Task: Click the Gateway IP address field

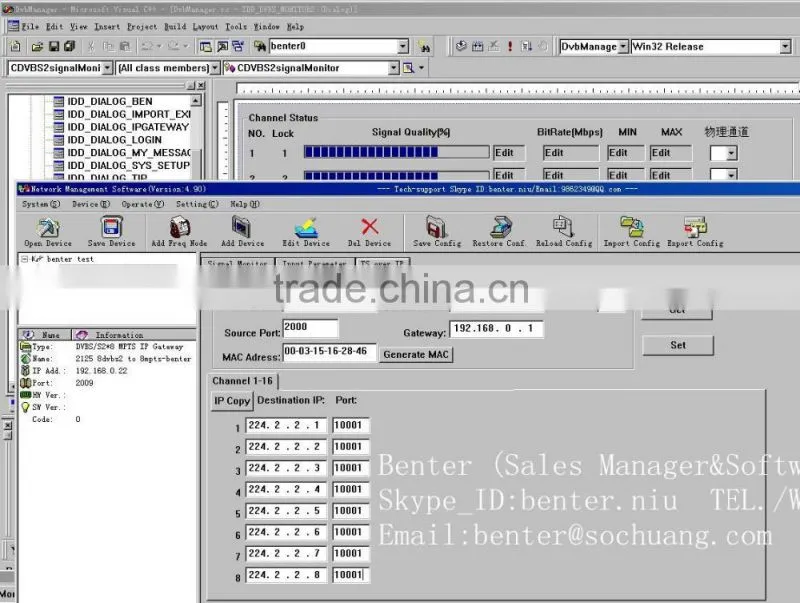Action: [x=496, y=329]
